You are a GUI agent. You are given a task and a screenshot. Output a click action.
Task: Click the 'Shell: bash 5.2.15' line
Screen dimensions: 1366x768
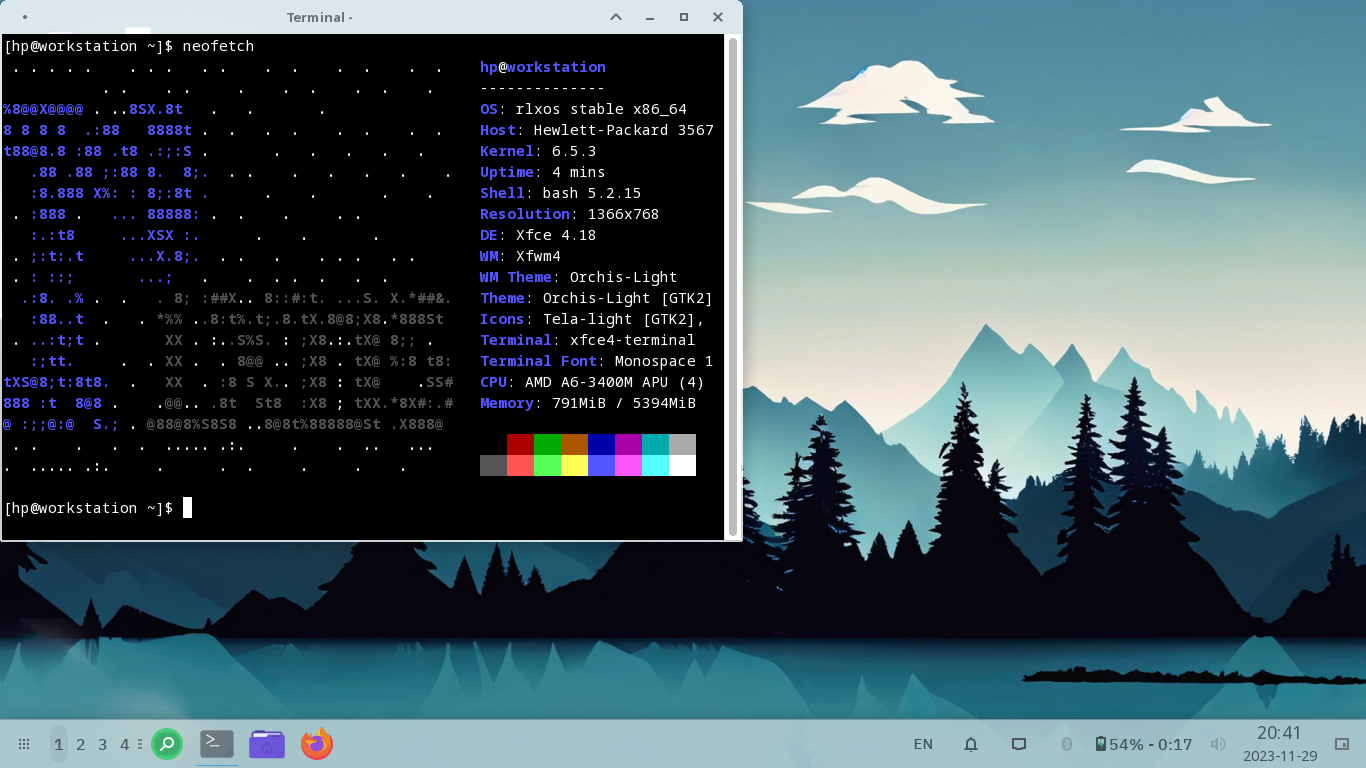561,193
